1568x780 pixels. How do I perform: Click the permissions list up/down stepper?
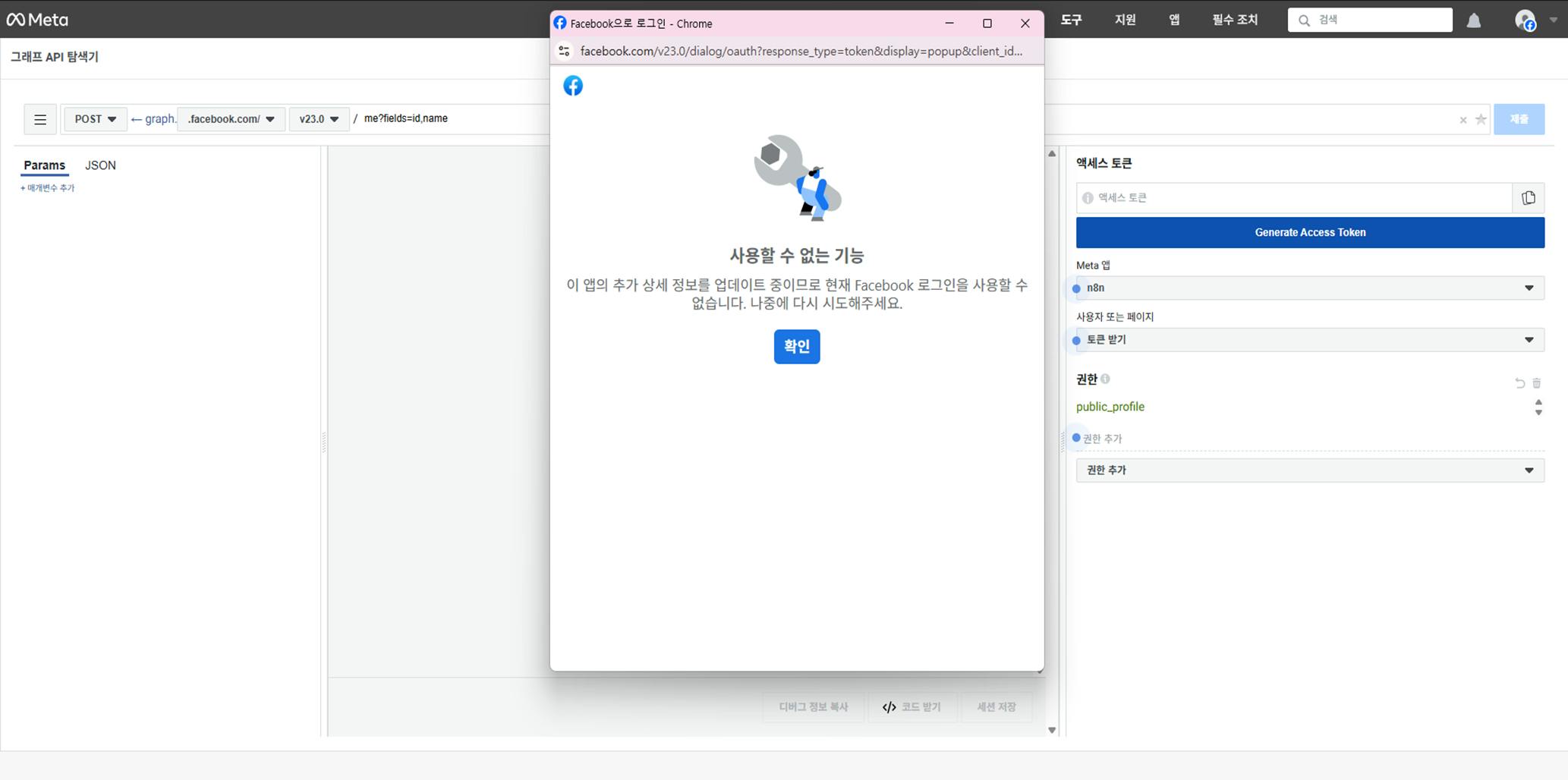tap(1538, 407)
